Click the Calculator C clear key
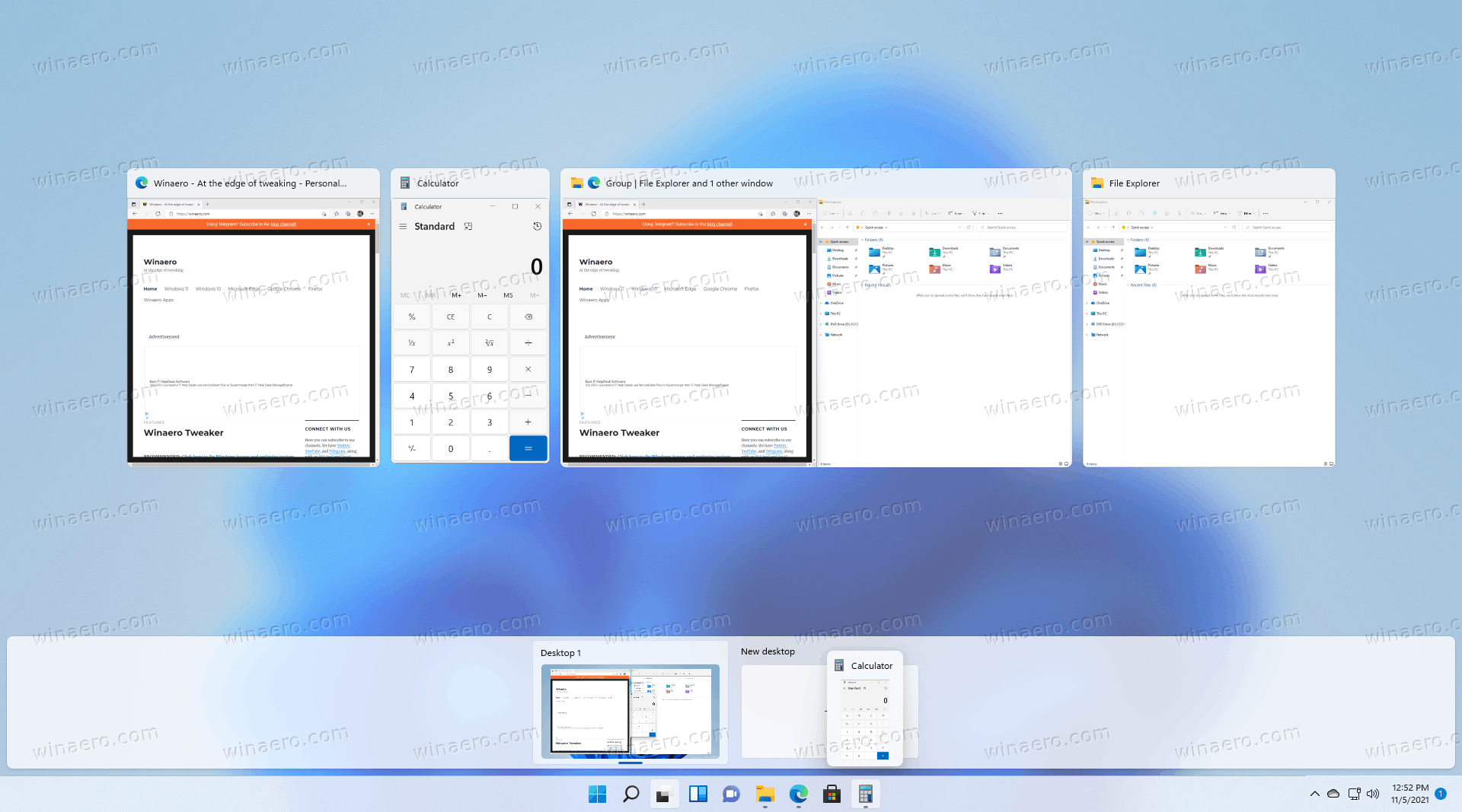This screenshot has height=812, width=1462. click(490, 317)
